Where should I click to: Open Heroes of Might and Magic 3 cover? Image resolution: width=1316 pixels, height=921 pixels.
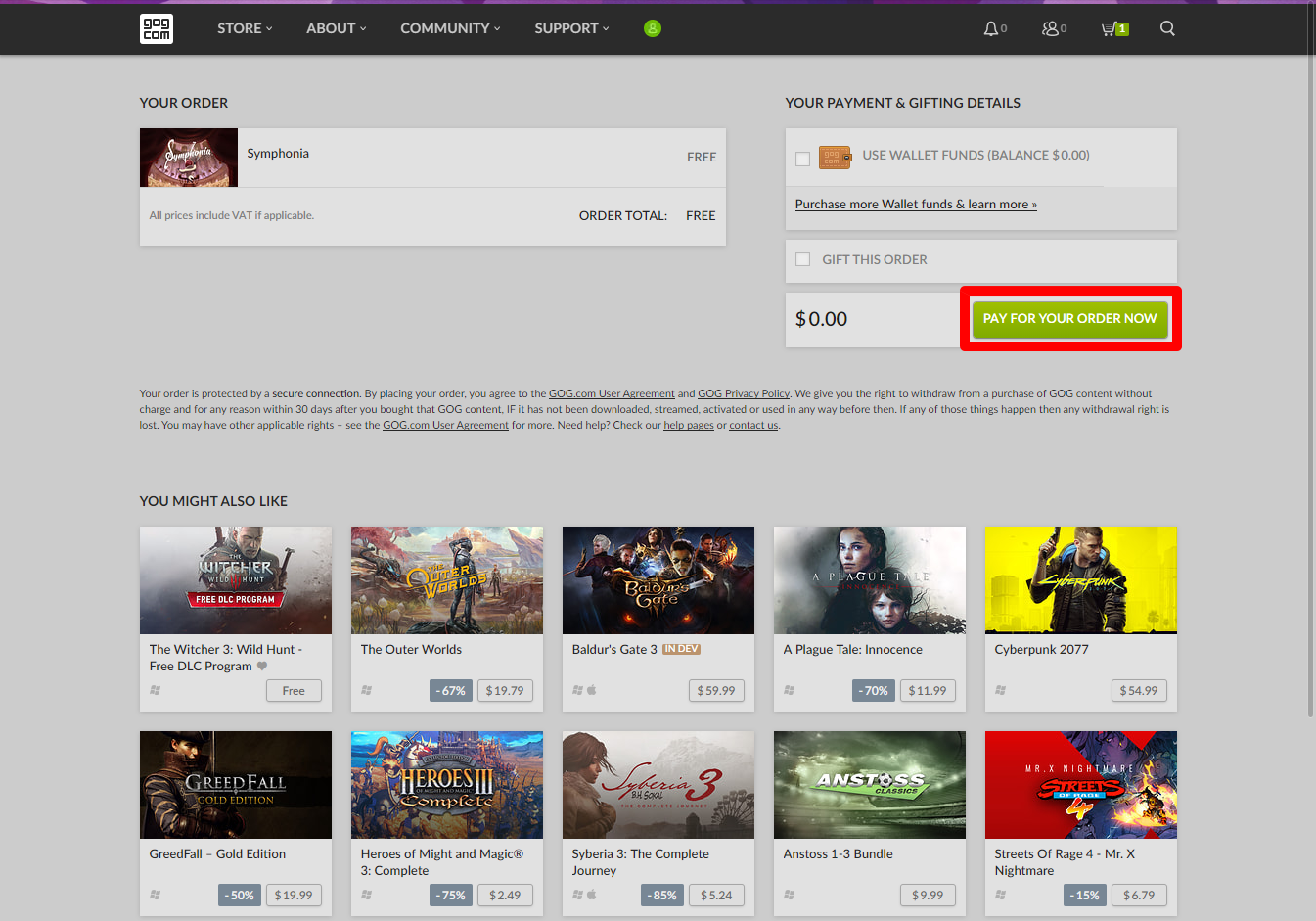coord(447,785)
